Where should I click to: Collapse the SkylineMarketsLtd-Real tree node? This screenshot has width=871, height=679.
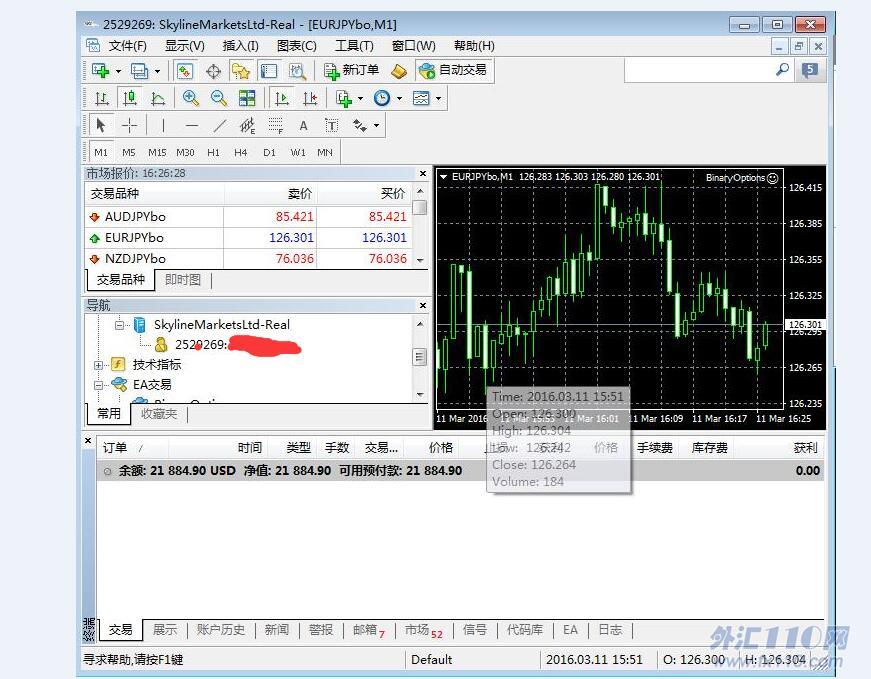coord(119,324)
